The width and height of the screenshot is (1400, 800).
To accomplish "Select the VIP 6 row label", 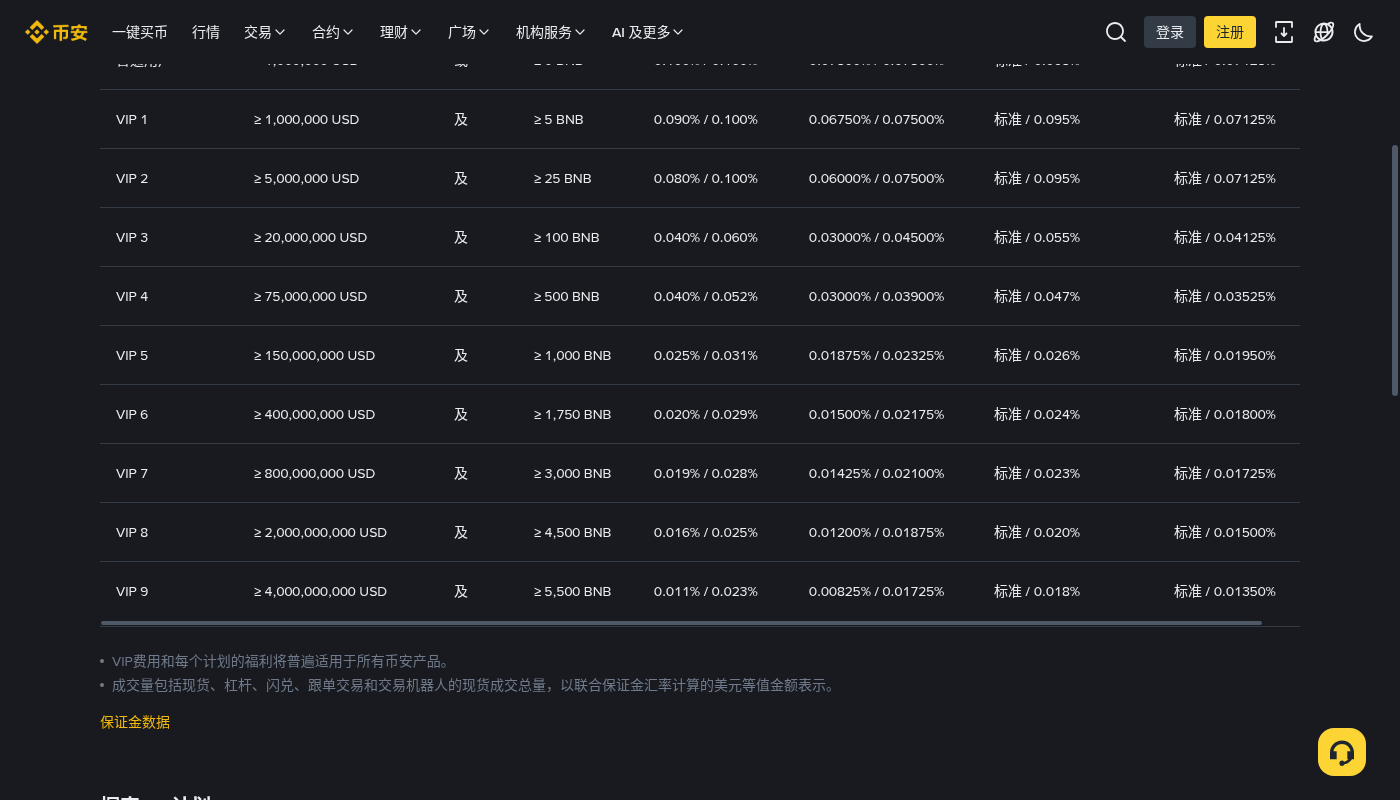I will coord(132,414).
